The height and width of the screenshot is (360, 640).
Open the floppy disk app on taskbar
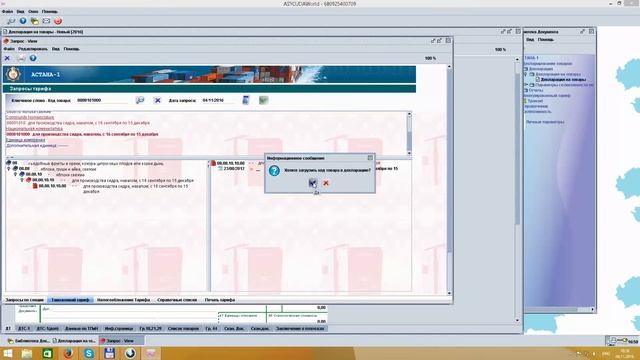[x=109, y=353]
